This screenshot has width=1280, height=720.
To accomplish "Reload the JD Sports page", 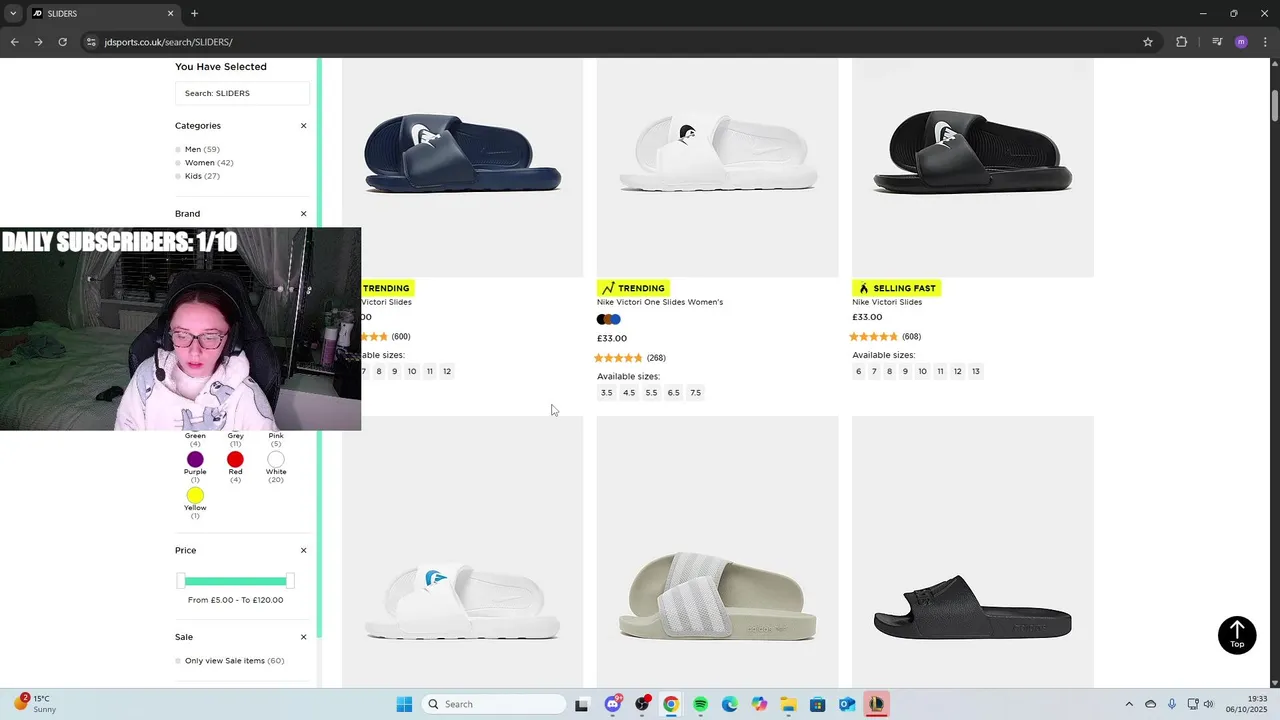I will tap(62, 42).
